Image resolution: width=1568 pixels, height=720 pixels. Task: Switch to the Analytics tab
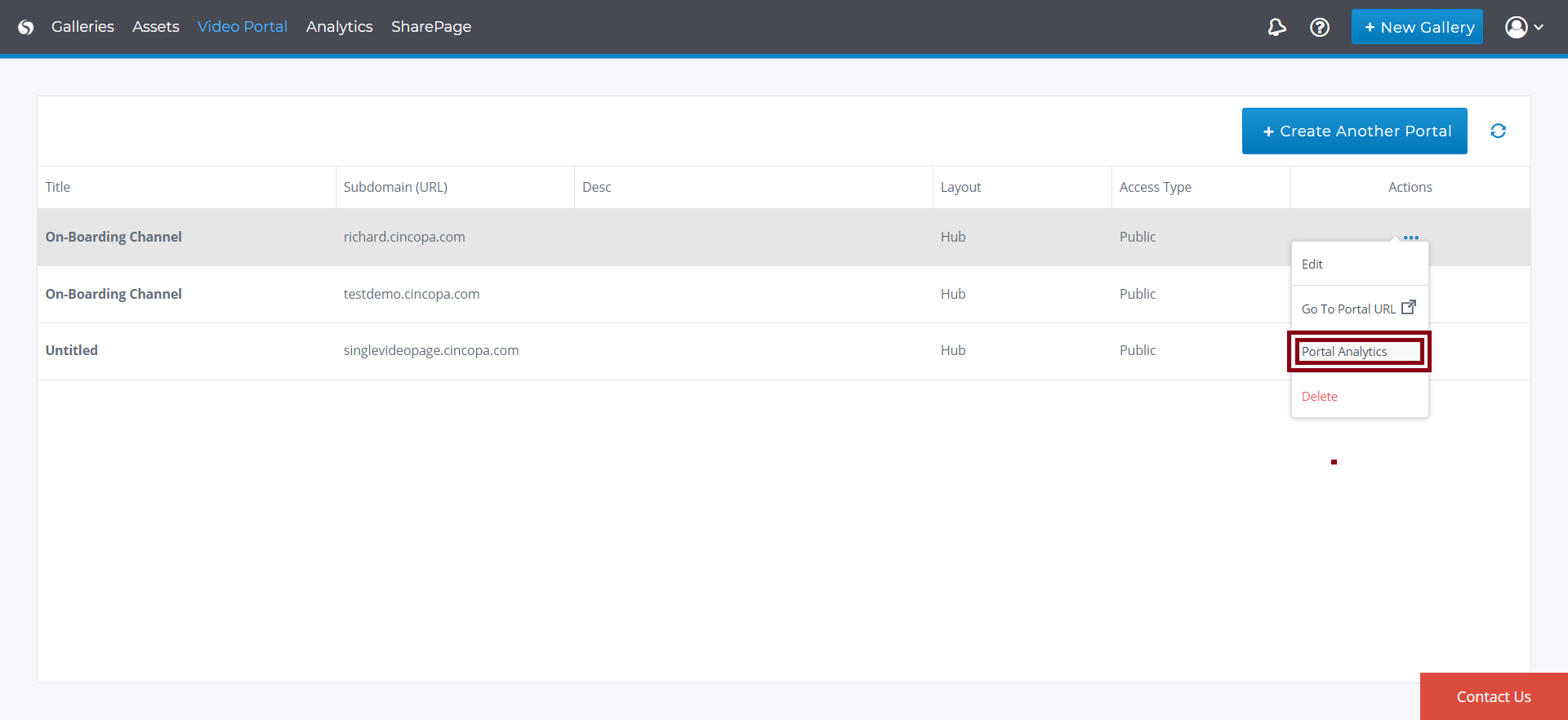coord(339,27)
